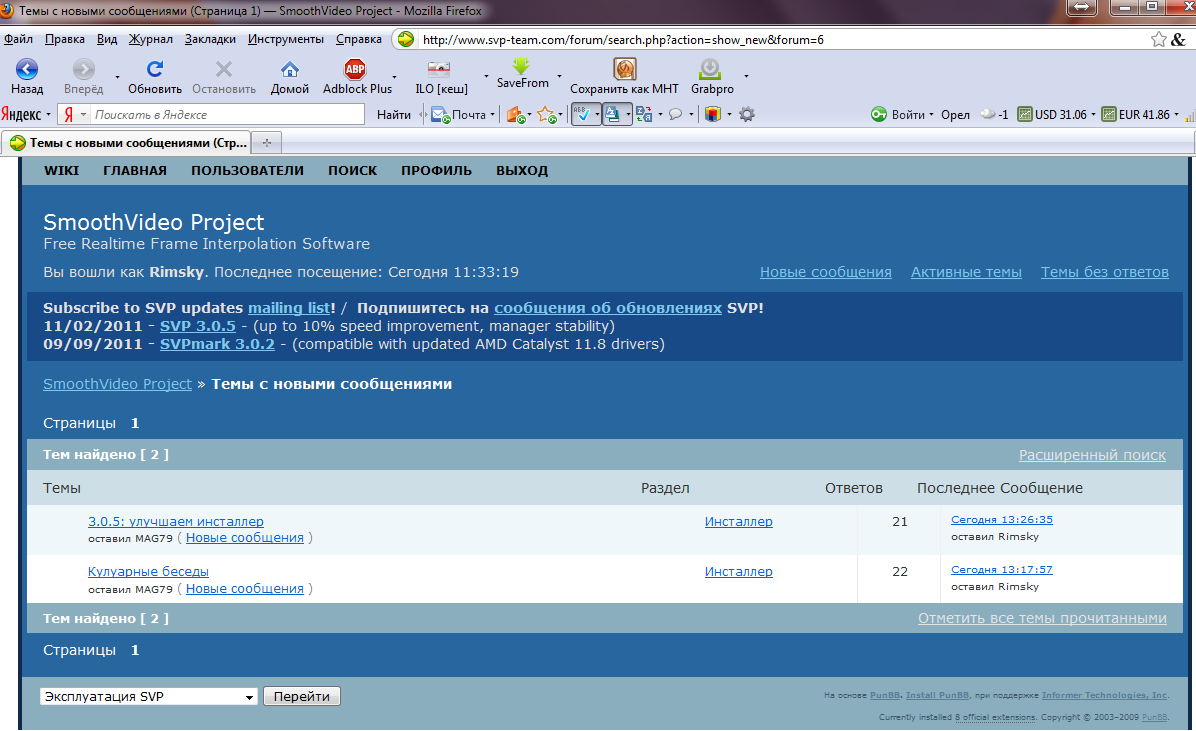Click Сохранить как MHT icon

tap(624, 69)
